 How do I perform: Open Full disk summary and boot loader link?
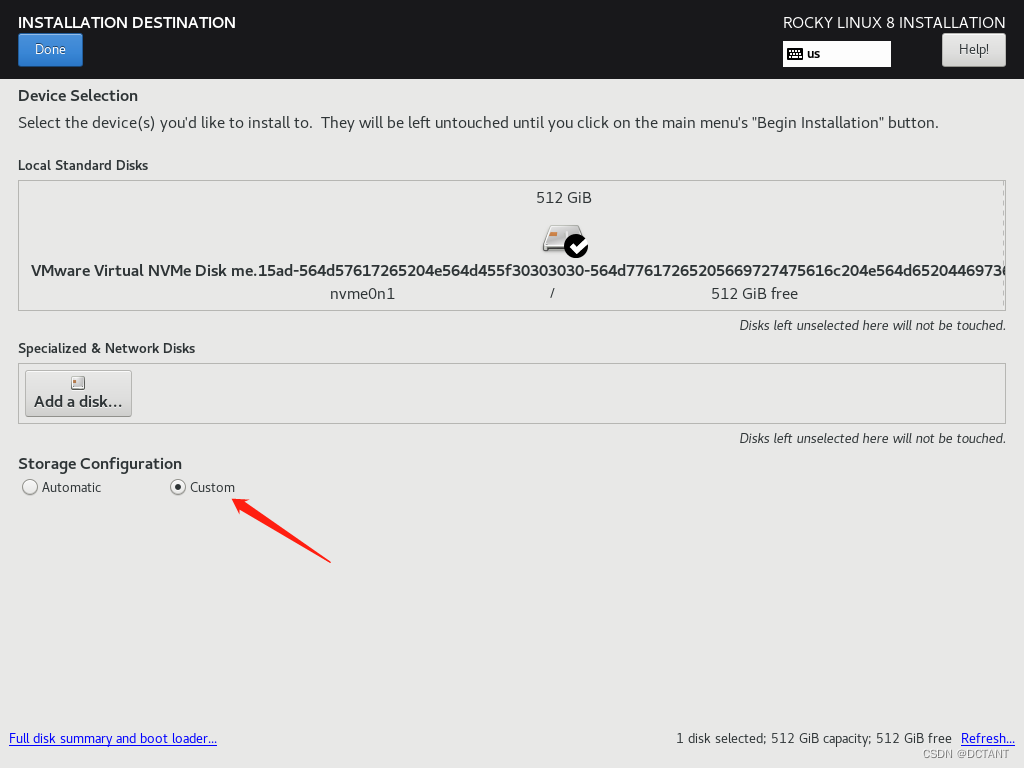113,738
